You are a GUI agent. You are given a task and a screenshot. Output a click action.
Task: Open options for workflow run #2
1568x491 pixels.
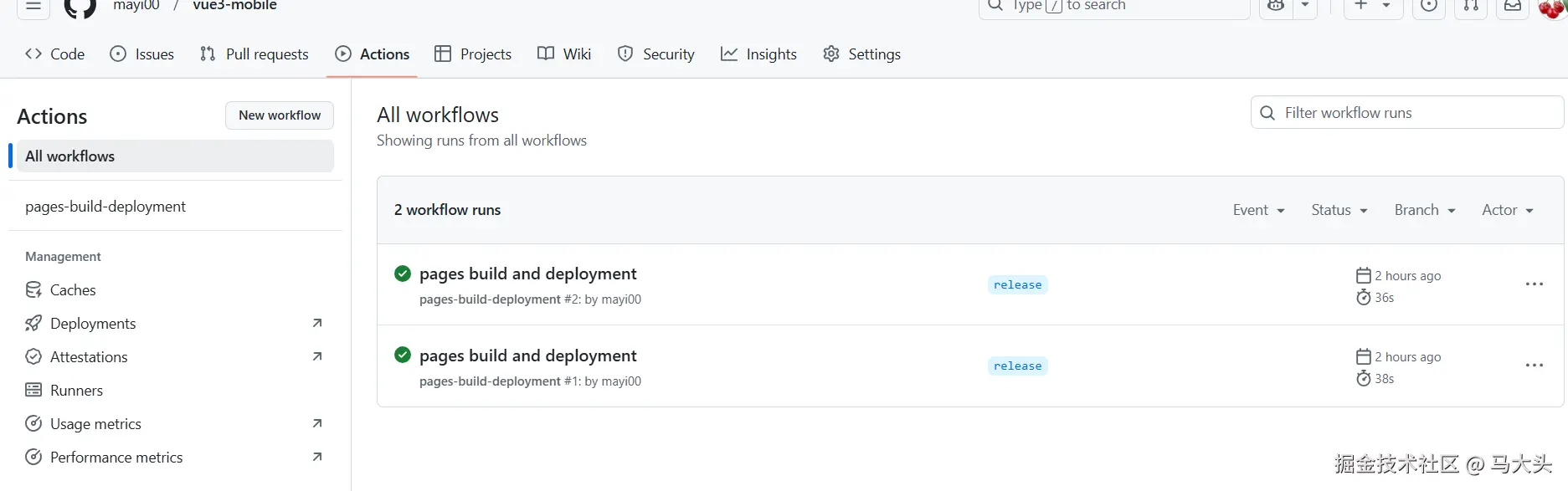click(x=1534, y=284)
